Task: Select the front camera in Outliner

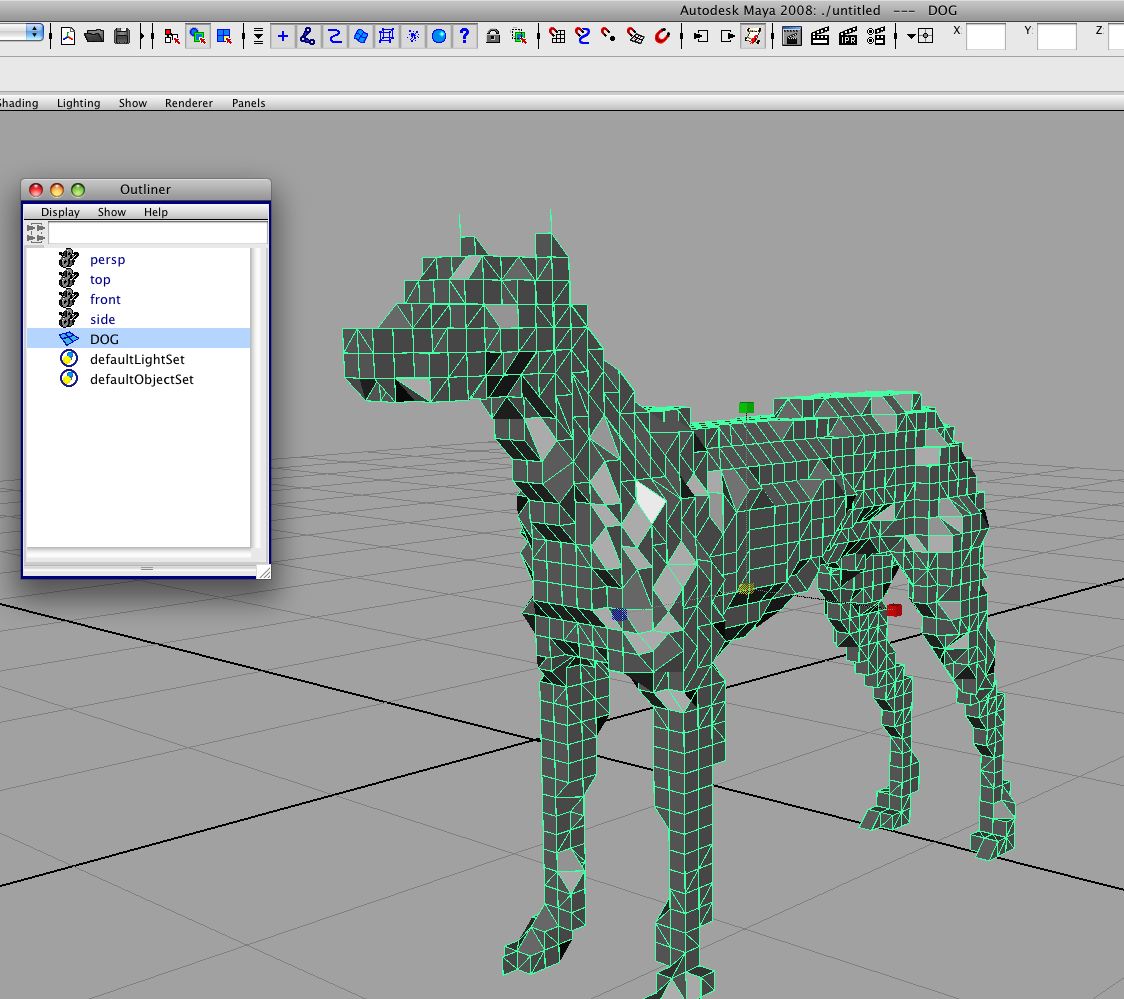Action: coord(138,300)
